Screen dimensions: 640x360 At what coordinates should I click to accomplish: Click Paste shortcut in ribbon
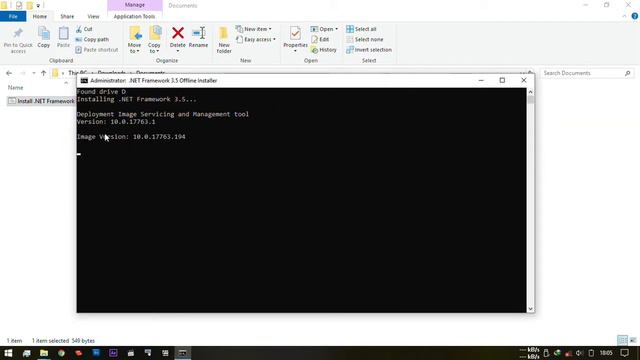tap(97, 50)
